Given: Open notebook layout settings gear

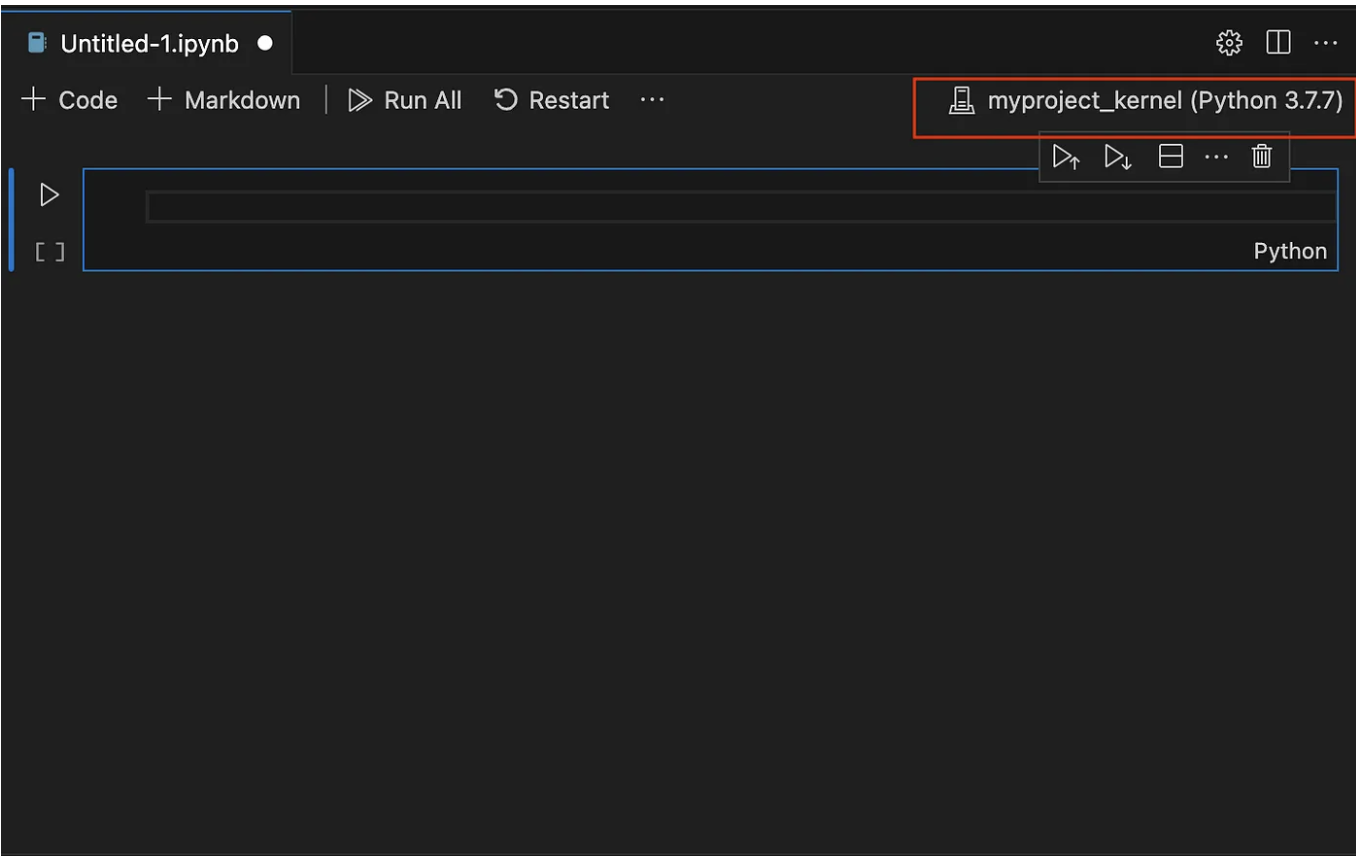Looking at the screenshot, I should [x=1228, y=42].
